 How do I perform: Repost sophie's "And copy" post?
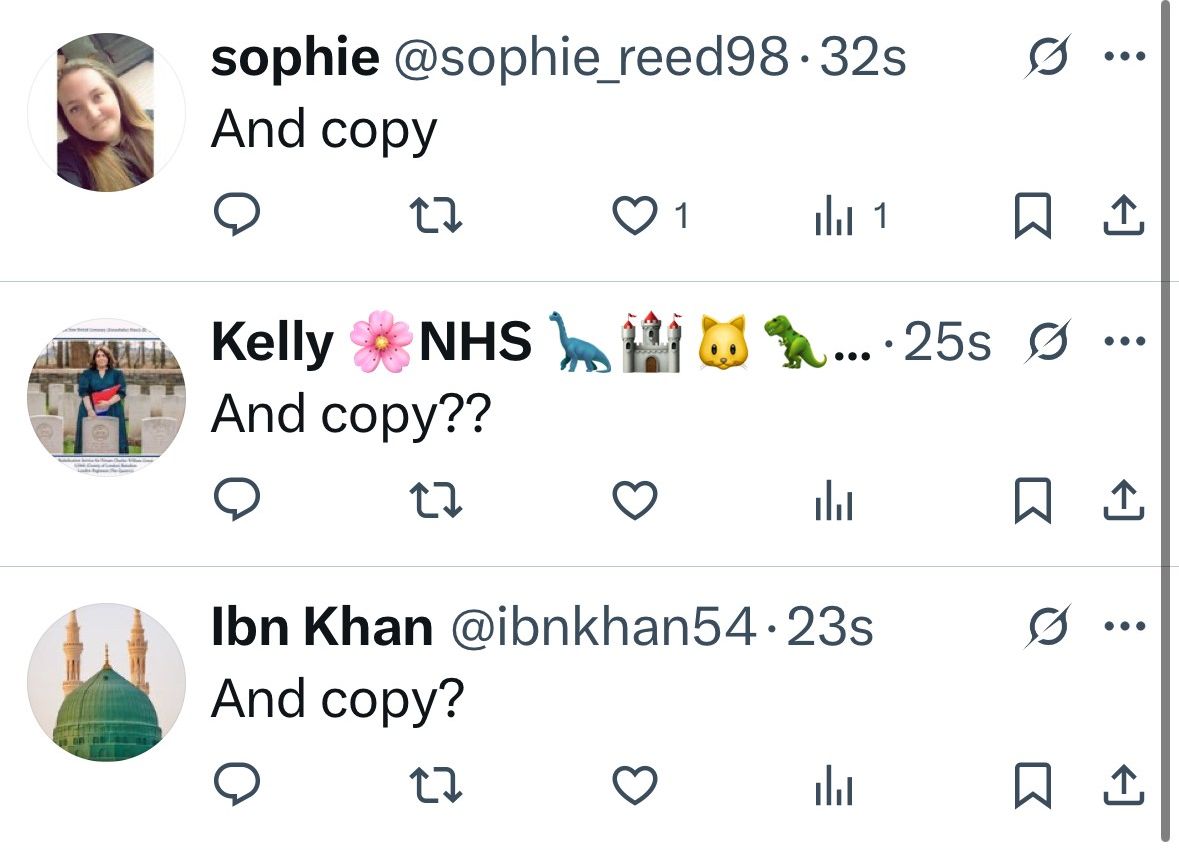(x=439, y=215)
